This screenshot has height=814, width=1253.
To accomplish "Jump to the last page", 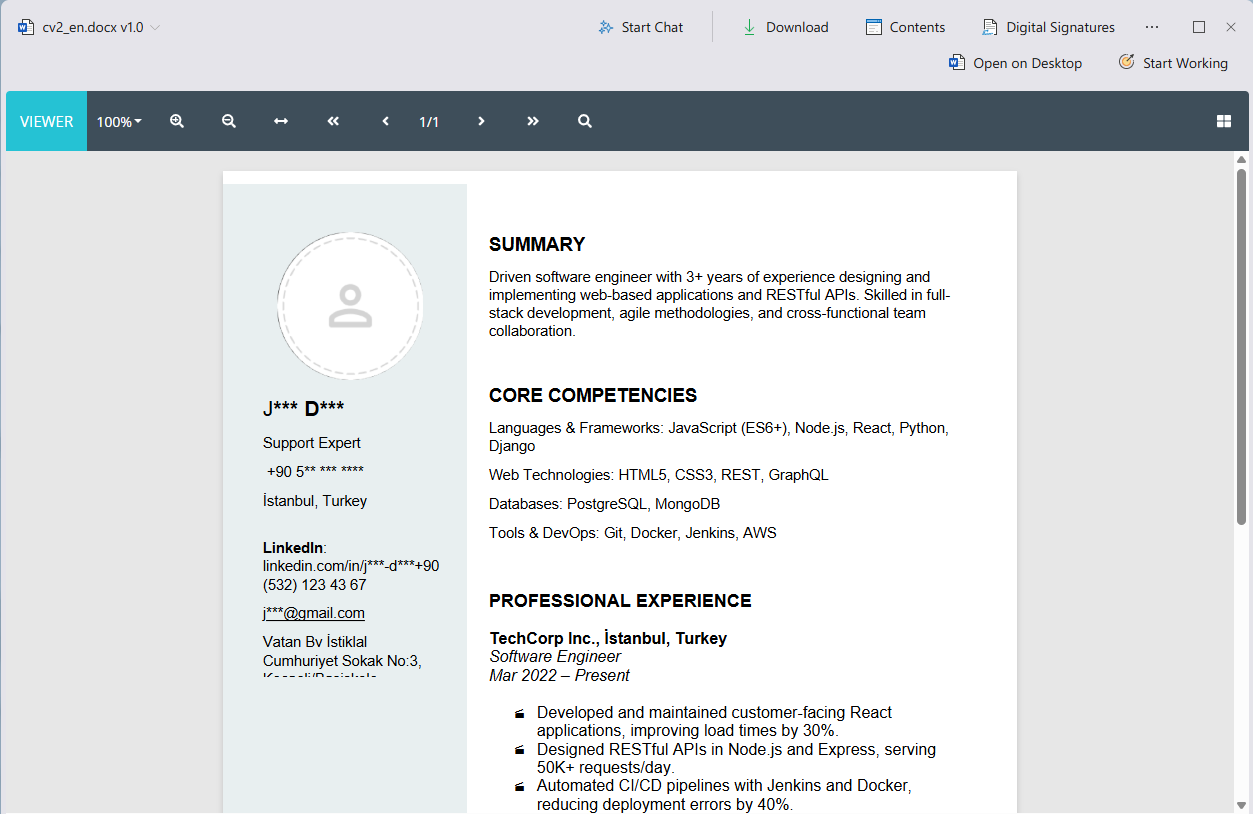I will [x=533, y=121].
